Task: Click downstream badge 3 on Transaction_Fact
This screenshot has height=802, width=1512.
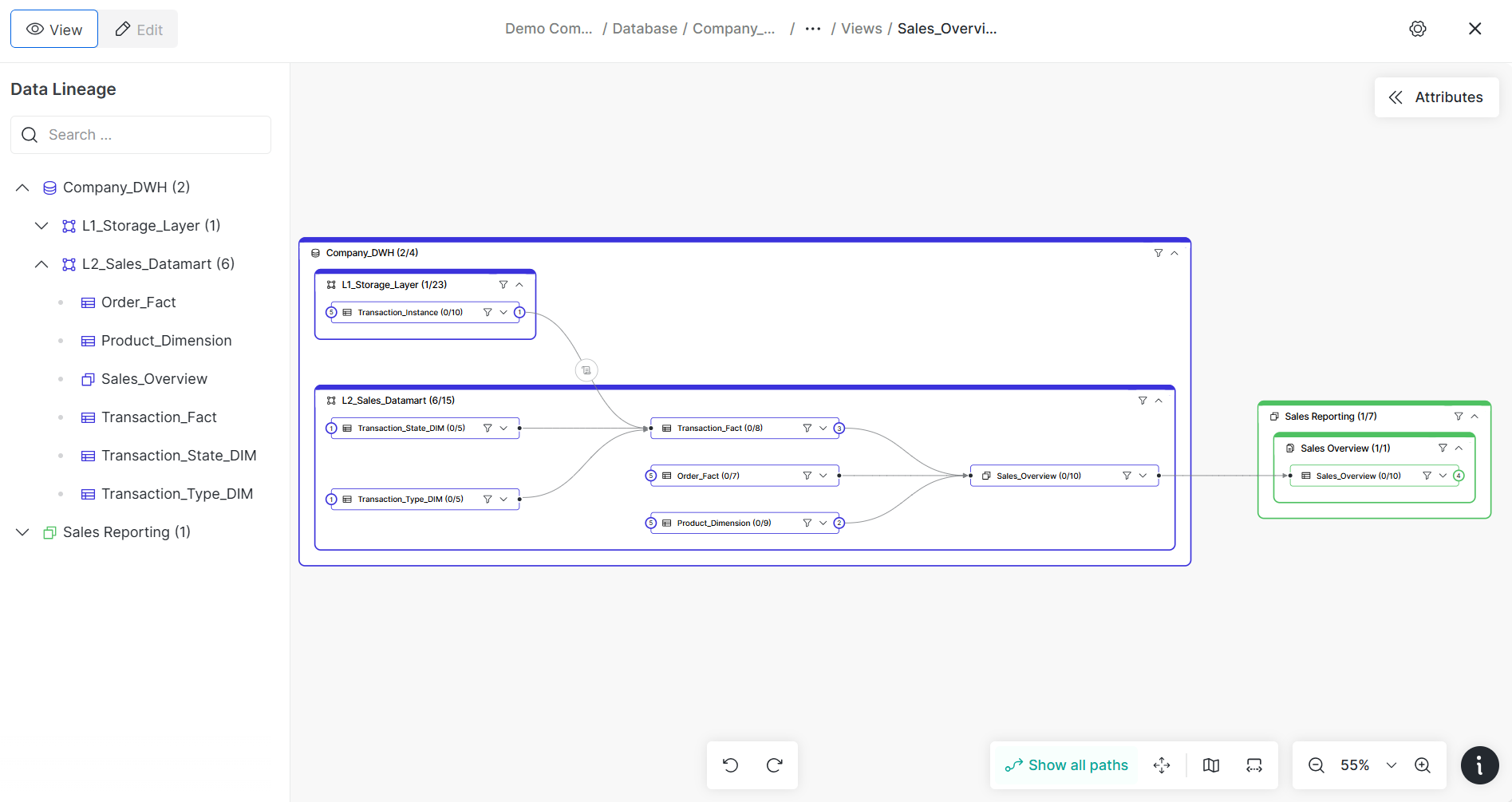Action: point(839,429)
